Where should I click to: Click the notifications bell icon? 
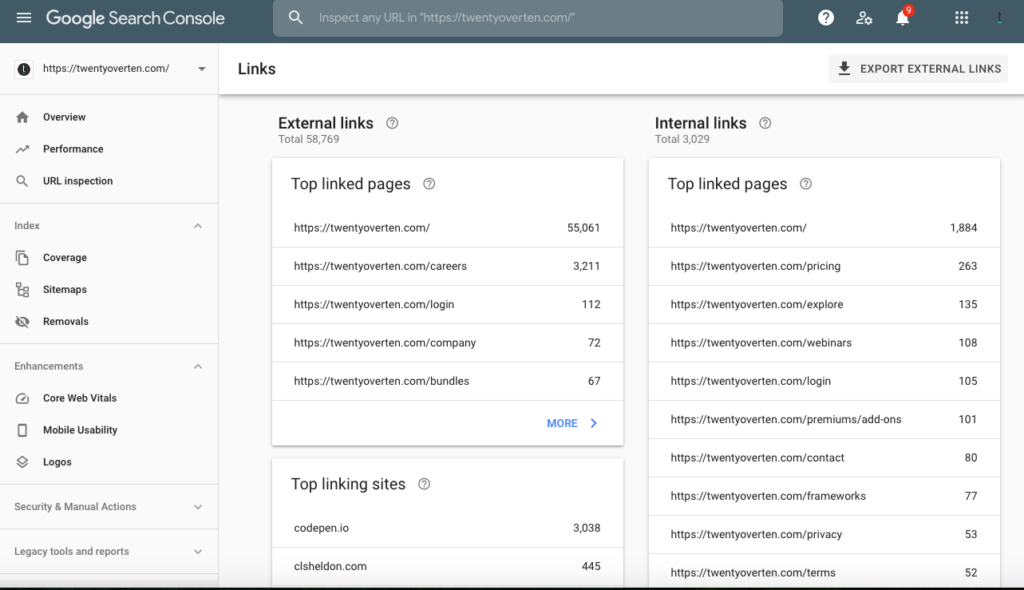(x=901, y=18)
